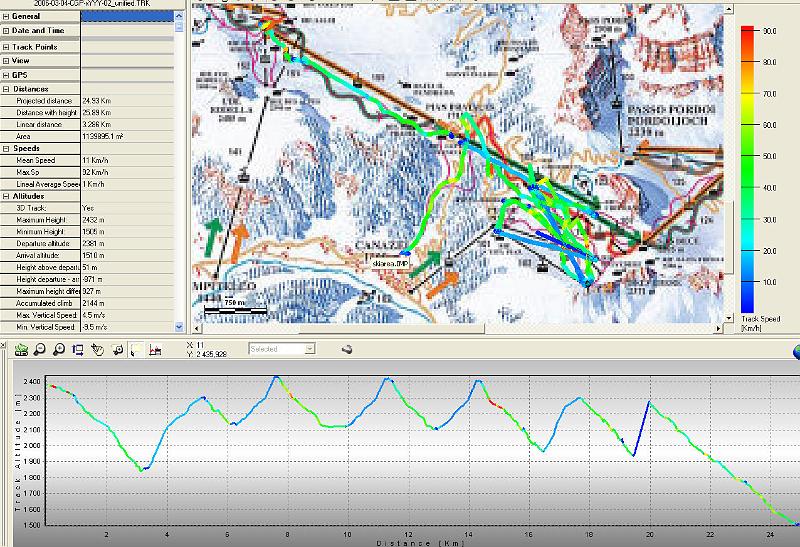Click the 92 Km/h max speed value
The height and width of the screenshot is (547, 800).
(x=95, y=172)
